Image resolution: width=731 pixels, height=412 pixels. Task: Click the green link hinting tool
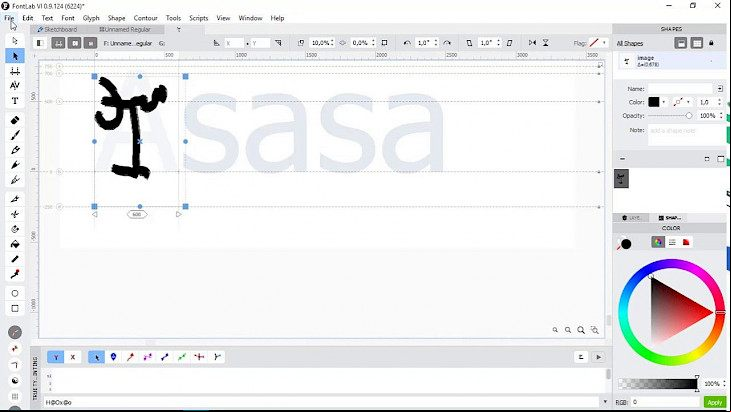pos(182,357)
